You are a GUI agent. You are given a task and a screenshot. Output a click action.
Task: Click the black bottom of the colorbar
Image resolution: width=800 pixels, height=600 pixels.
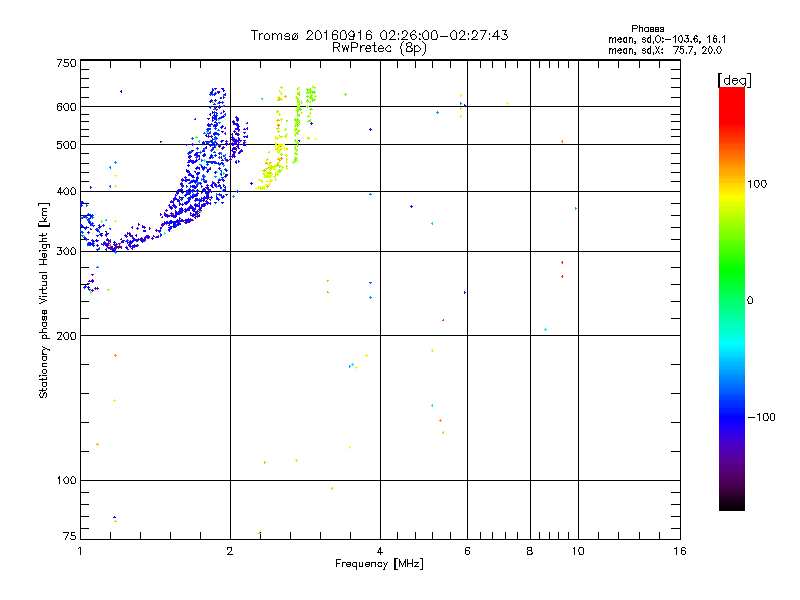732,503
